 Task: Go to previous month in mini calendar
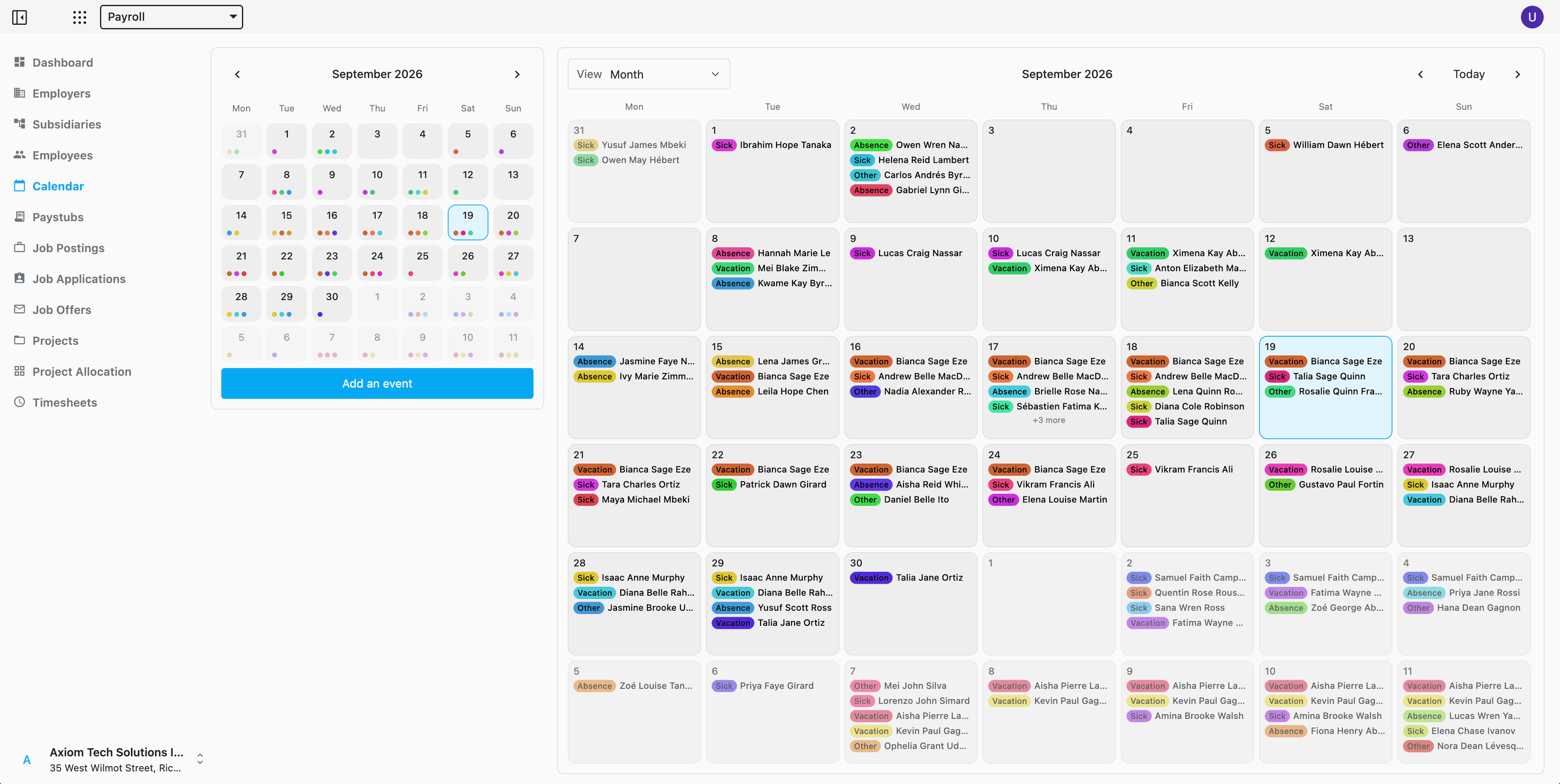pos(237,75)
